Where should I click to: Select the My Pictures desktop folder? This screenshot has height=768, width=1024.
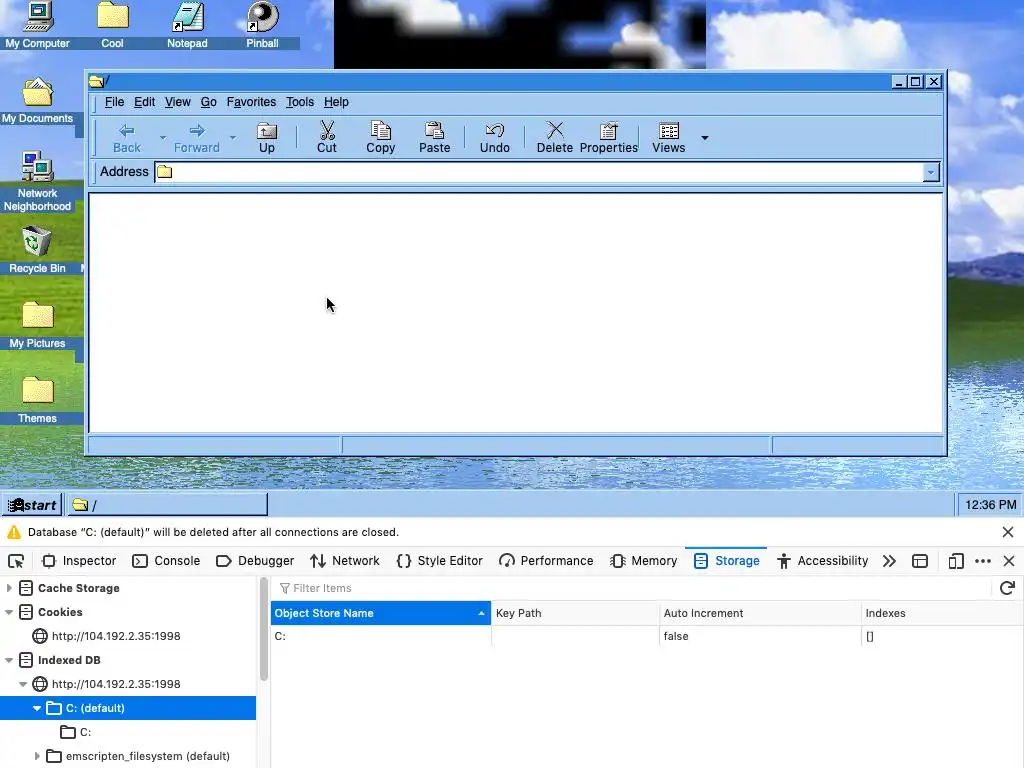(37, 325)
